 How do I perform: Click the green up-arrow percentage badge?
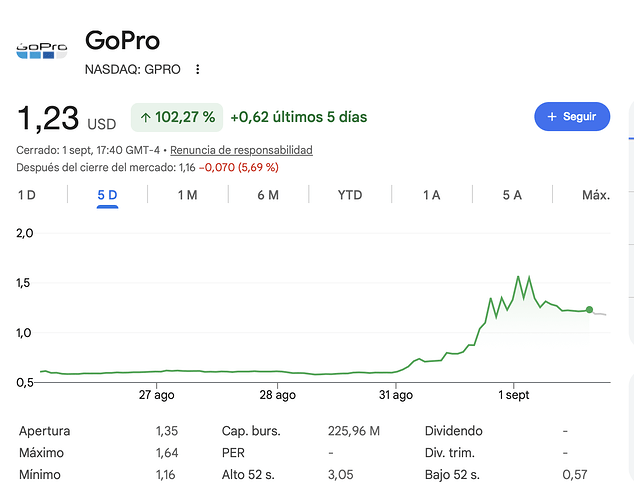click(x=177, y=117)
